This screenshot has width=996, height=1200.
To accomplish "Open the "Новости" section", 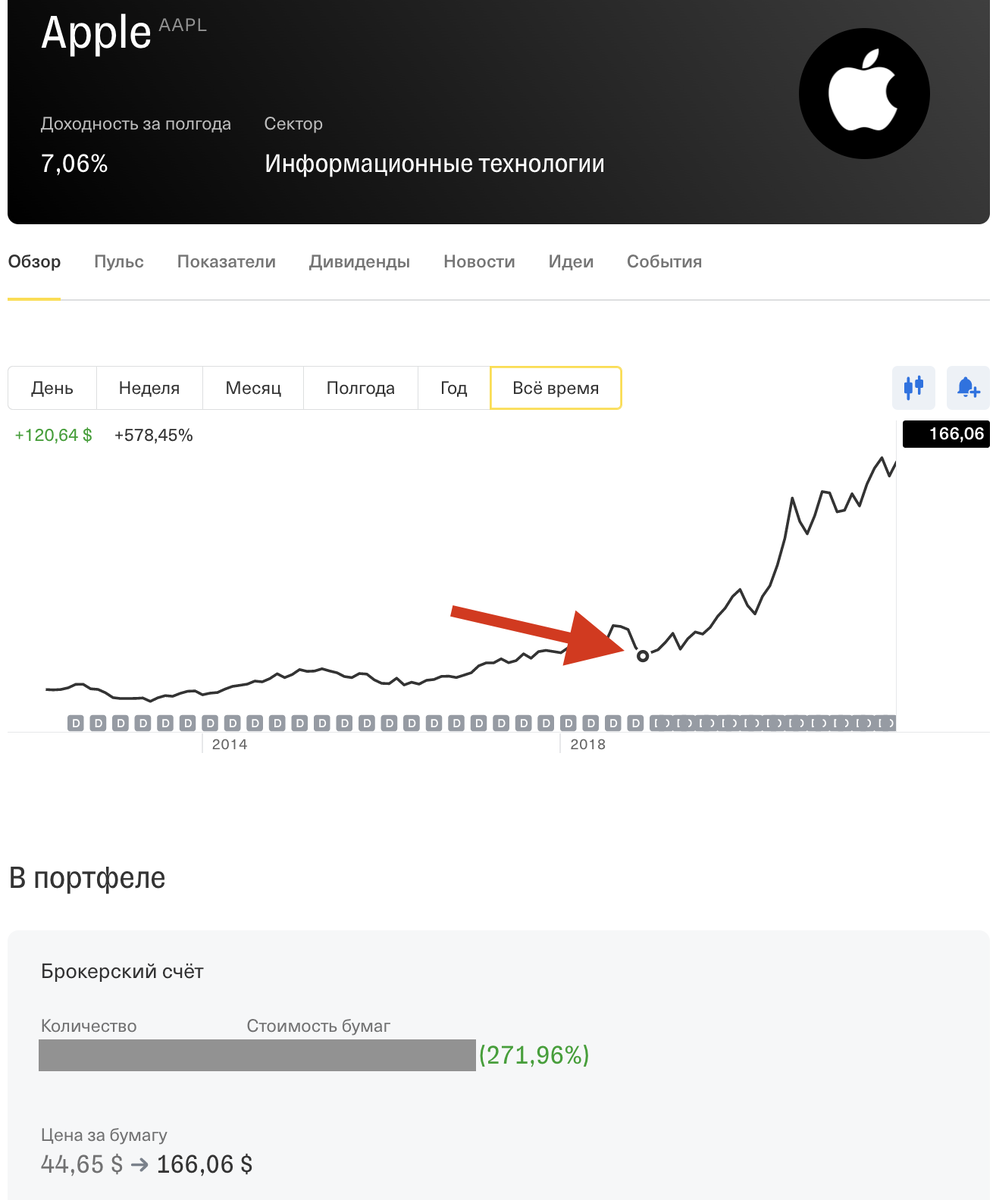I will (478, 261).
